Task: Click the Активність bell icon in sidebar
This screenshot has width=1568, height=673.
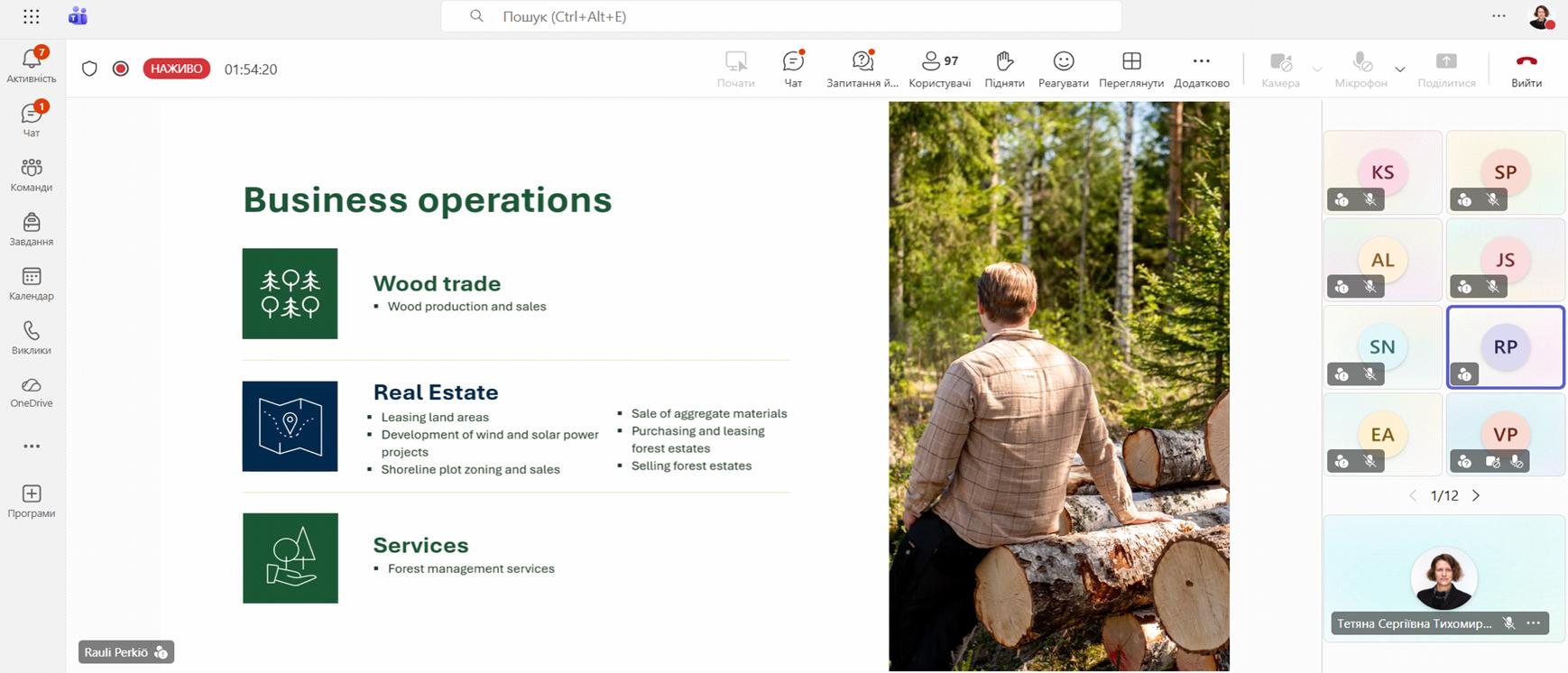Action: point(32,64)
